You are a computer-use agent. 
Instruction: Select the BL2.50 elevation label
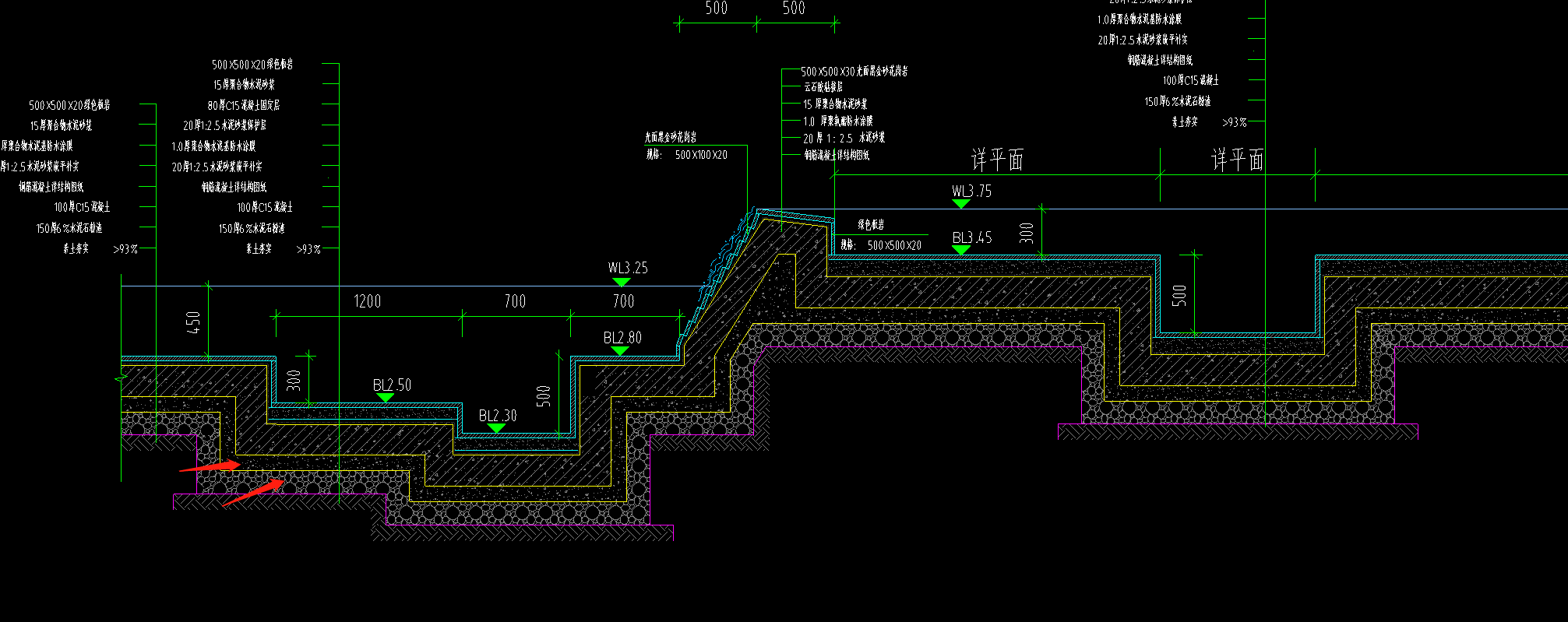pyautogui.click(x=392, y=385)
